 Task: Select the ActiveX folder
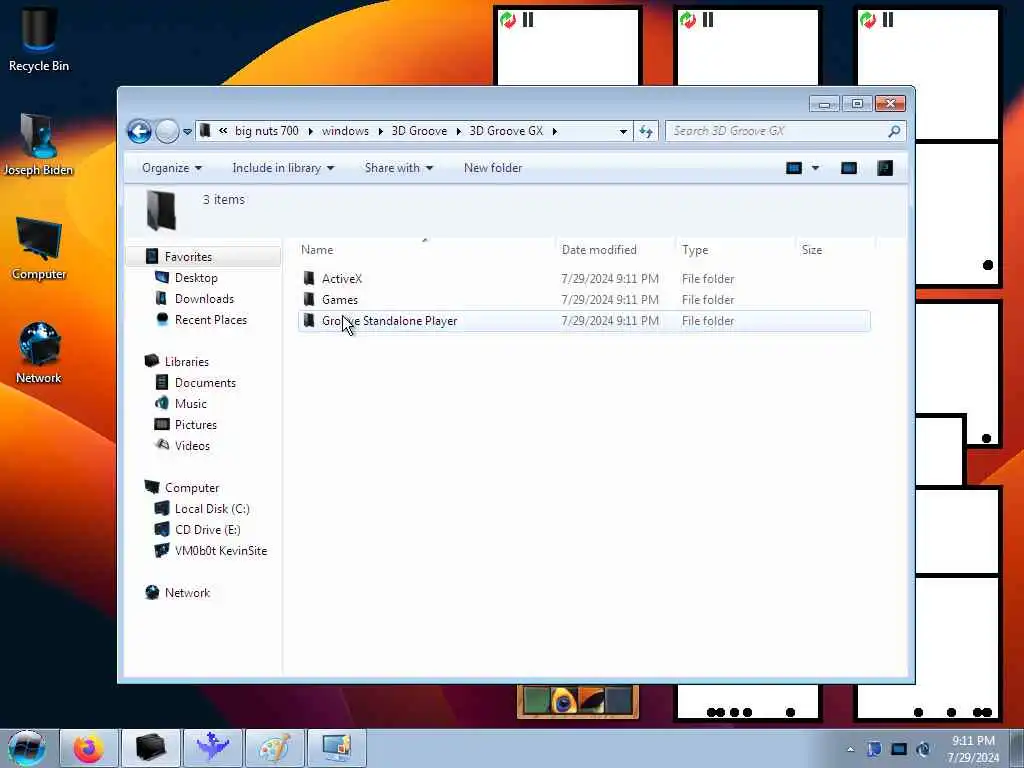[x=584, y=279]
